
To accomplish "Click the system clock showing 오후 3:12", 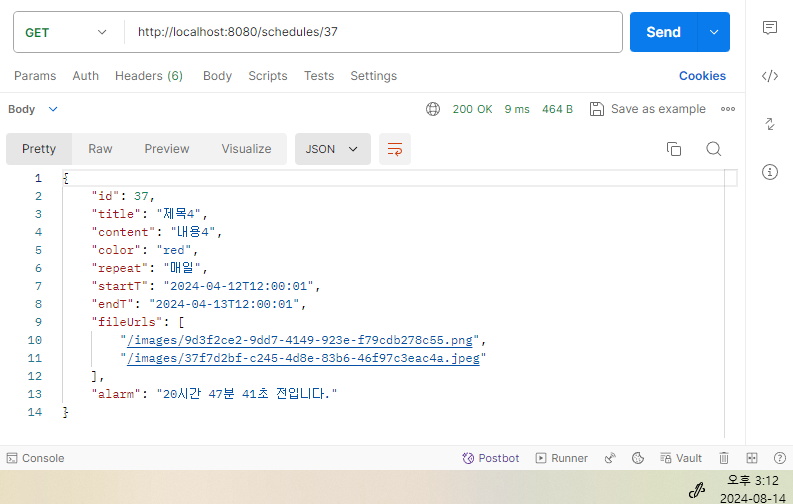I will tap(753, 480).
